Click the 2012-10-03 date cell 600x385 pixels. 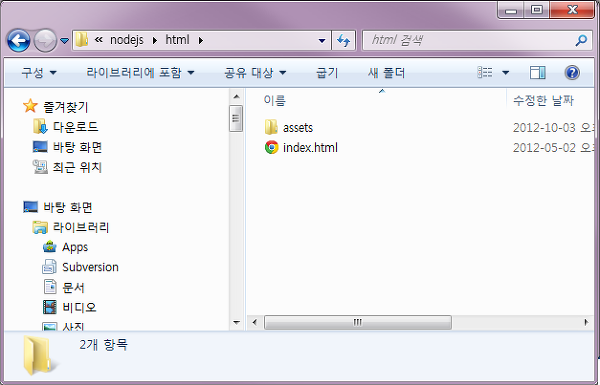(553, 127)
